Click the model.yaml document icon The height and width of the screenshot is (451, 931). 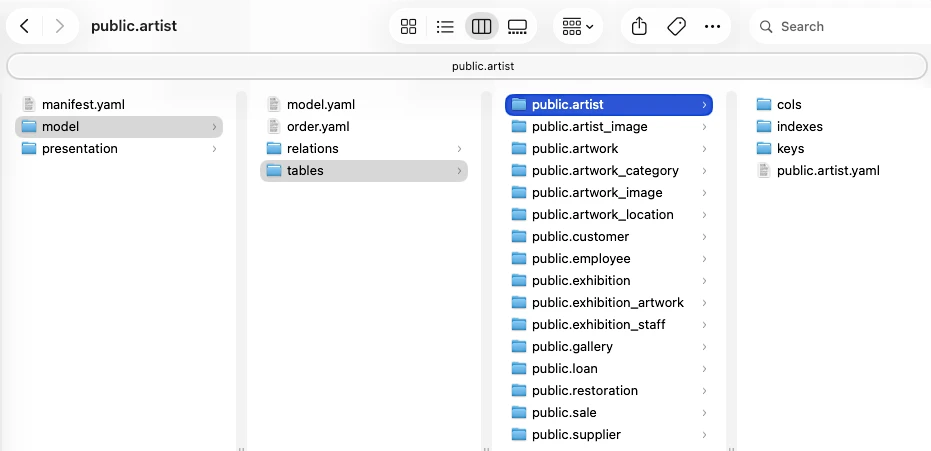274,104
